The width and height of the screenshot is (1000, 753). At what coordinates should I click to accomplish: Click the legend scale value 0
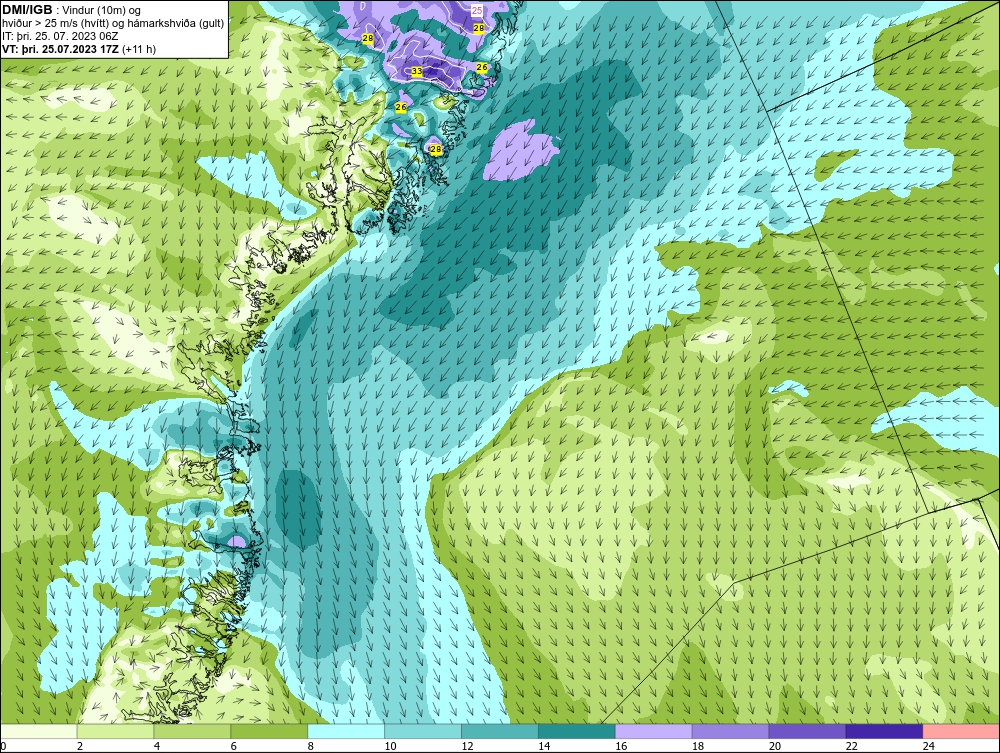point(4,746)
